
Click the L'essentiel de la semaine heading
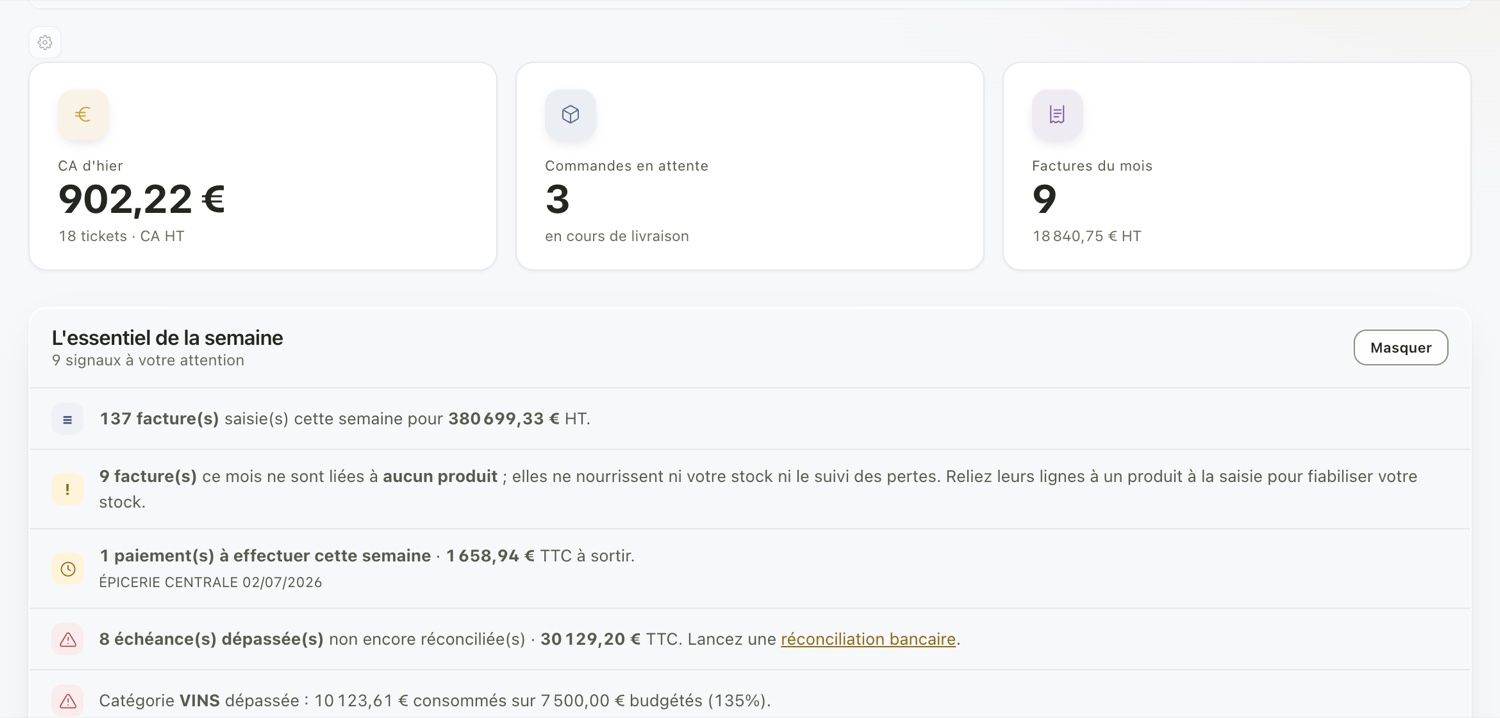pyautogui.click(x=167, y=338)
